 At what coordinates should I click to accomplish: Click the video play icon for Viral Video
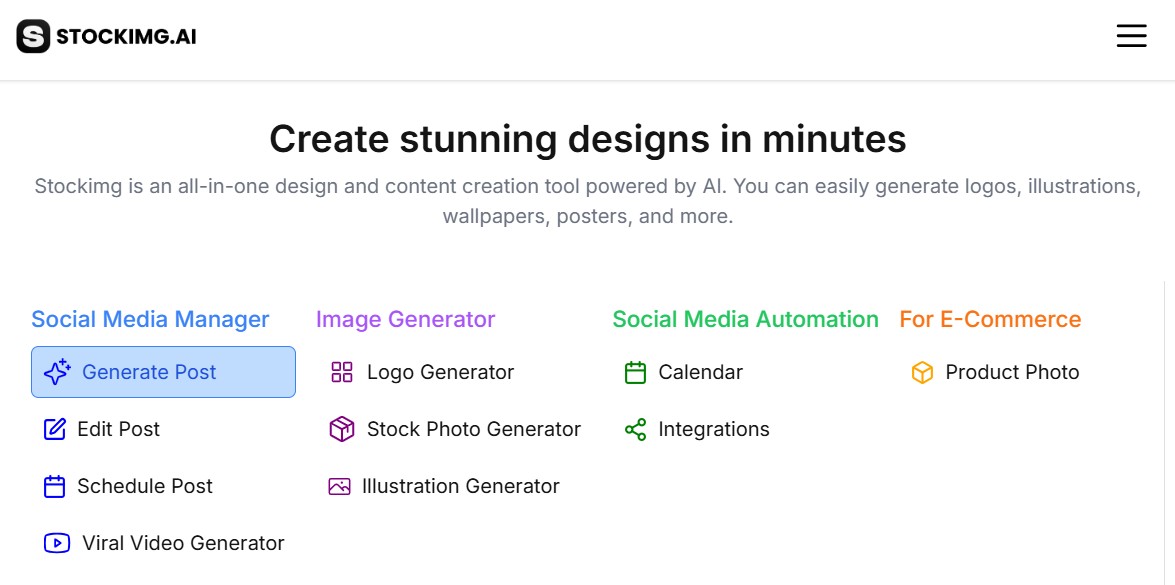[x=57, y=543]
